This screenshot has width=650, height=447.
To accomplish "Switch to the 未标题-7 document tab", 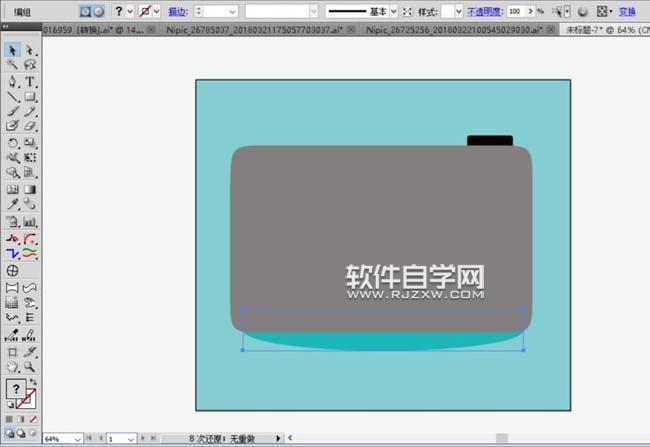I will 607,29.
